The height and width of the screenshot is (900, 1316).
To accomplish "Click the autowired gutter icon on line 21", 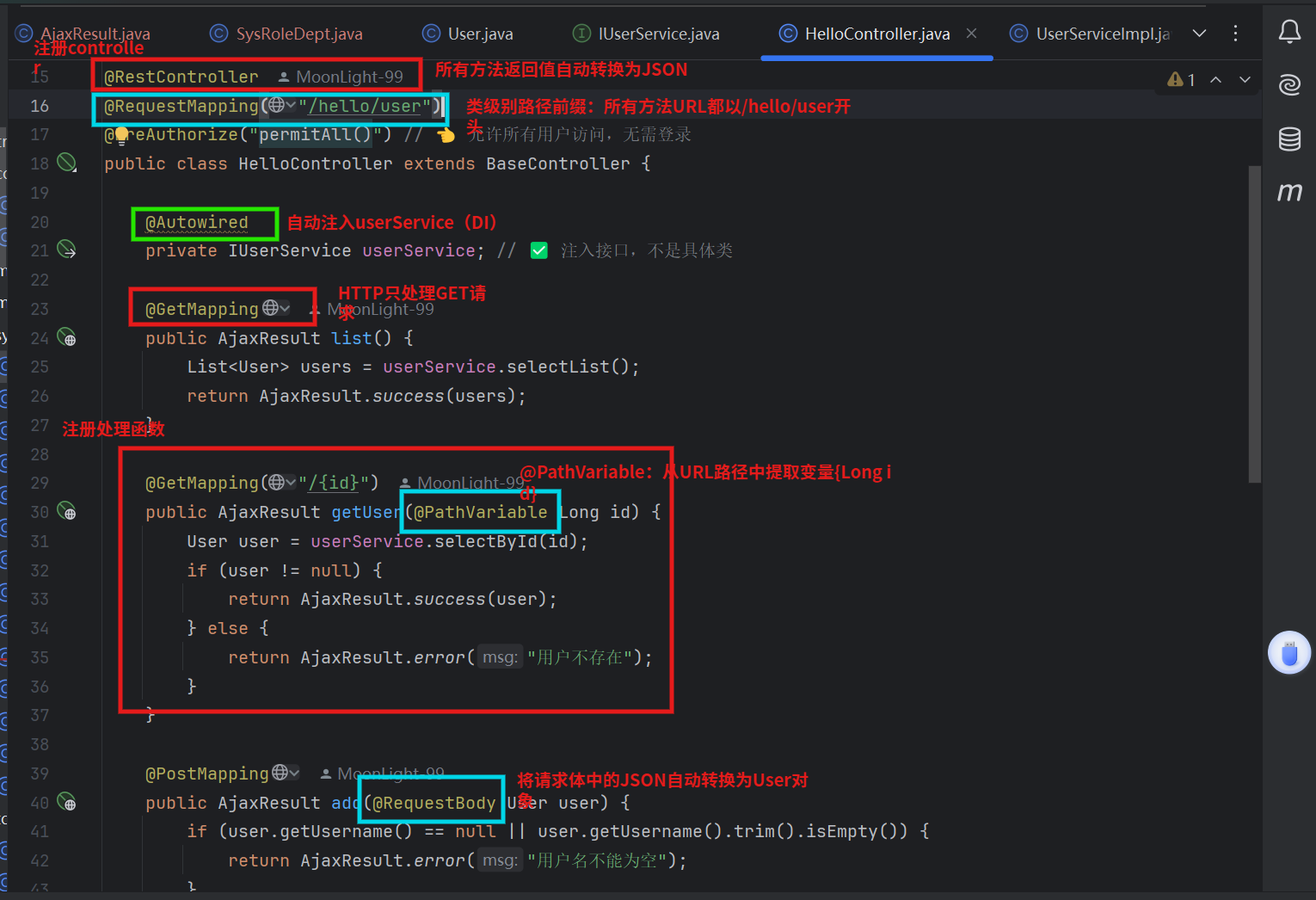I will click(66, 250).
